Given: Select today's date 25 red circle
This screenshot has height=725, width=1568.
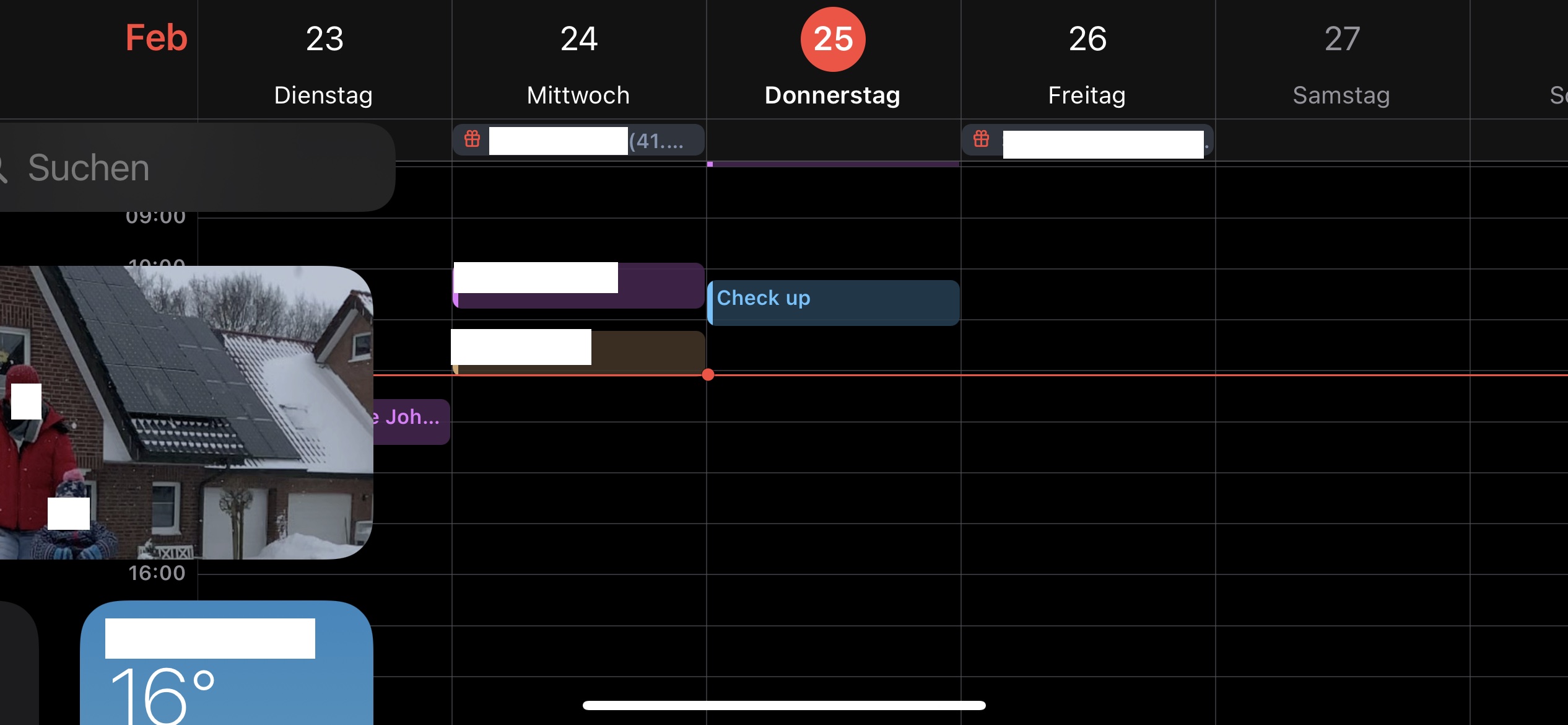Looking at the screenshot, I should coord(833,39).
